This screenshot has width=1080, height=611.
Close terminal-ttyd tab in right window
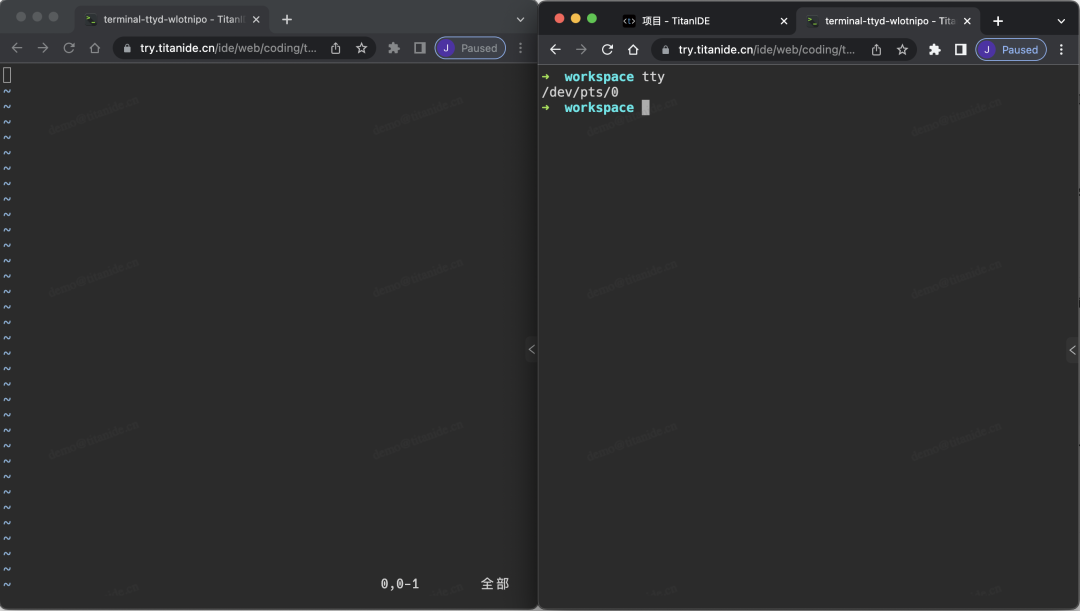967,21
